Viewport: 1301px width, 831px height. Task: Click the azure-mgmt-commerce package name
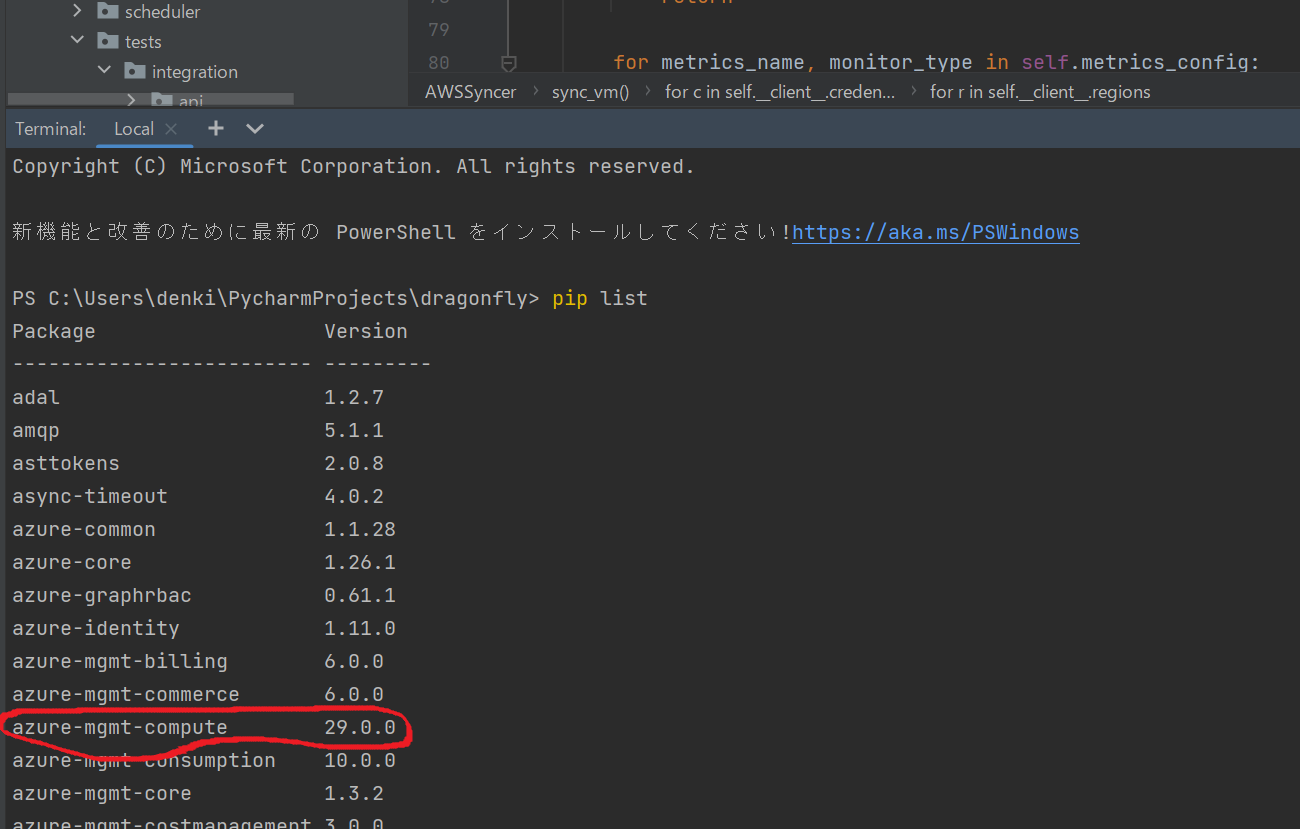(126, 695)
